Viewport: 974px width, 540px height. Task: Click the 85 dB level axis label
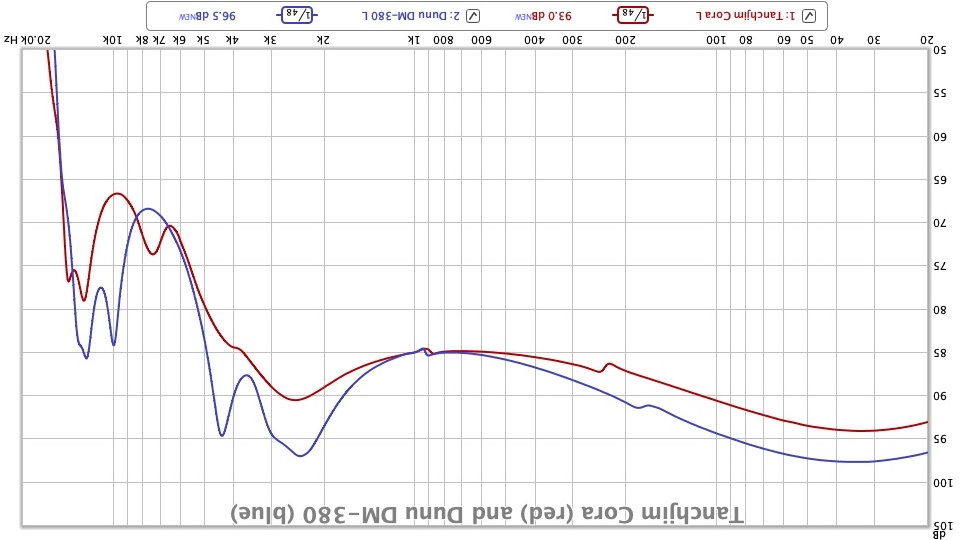(940, 353)
